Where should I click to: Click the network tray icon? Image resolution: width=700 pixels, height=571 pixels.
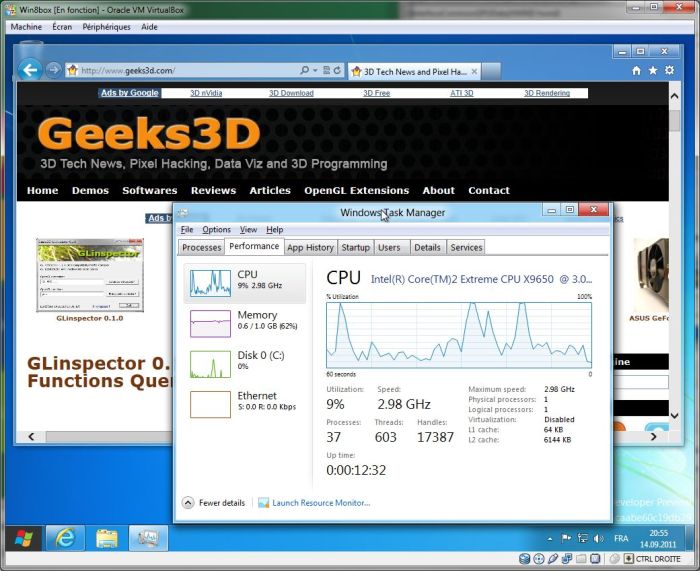coord(583,538)
